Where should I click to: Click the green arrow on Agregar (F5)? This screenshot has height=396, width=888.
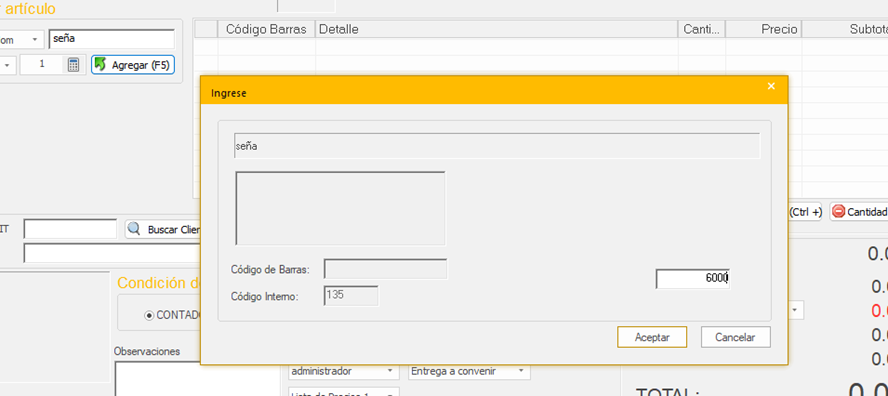coord(100,65)
